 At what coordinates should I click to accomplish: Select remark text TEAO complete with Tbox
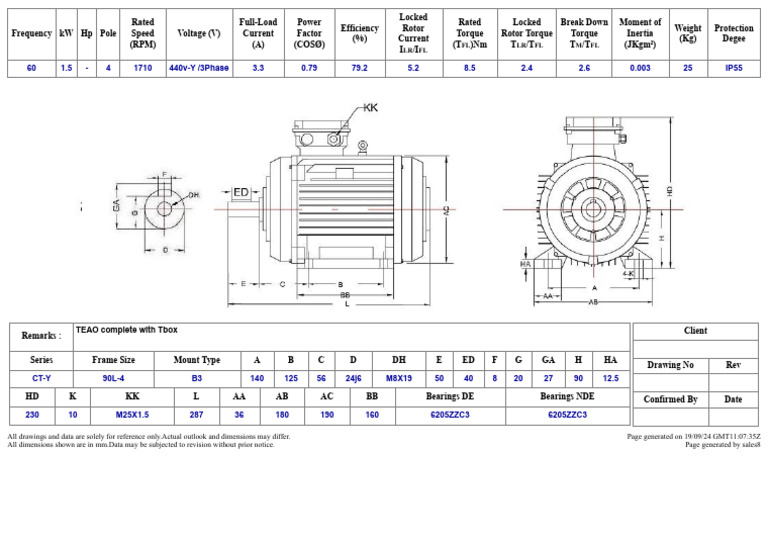click(126, 330)
